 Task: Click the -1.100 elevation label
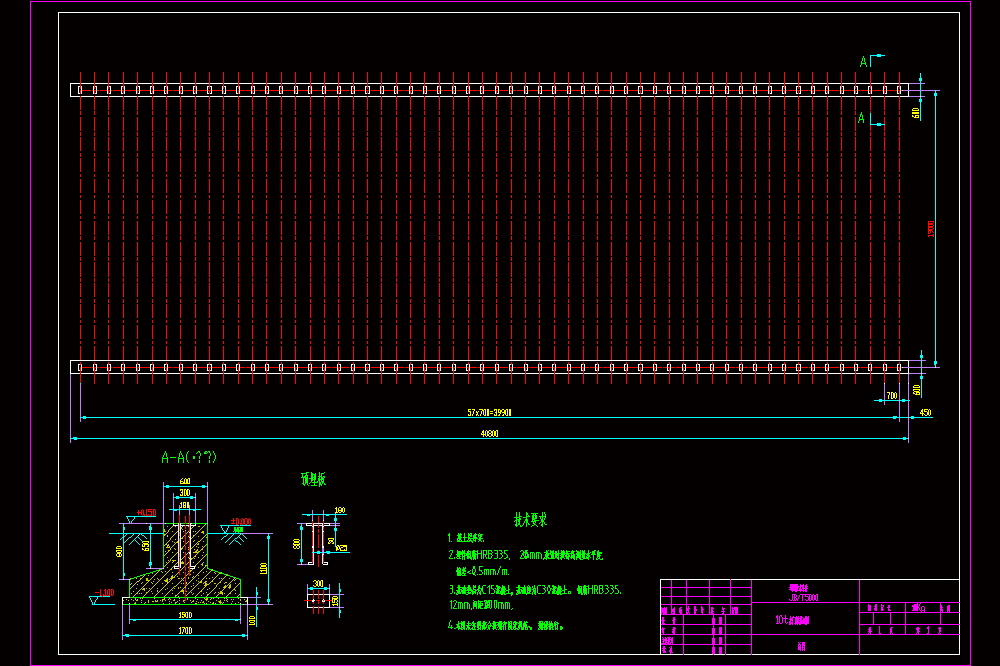[x=104, y=593]
